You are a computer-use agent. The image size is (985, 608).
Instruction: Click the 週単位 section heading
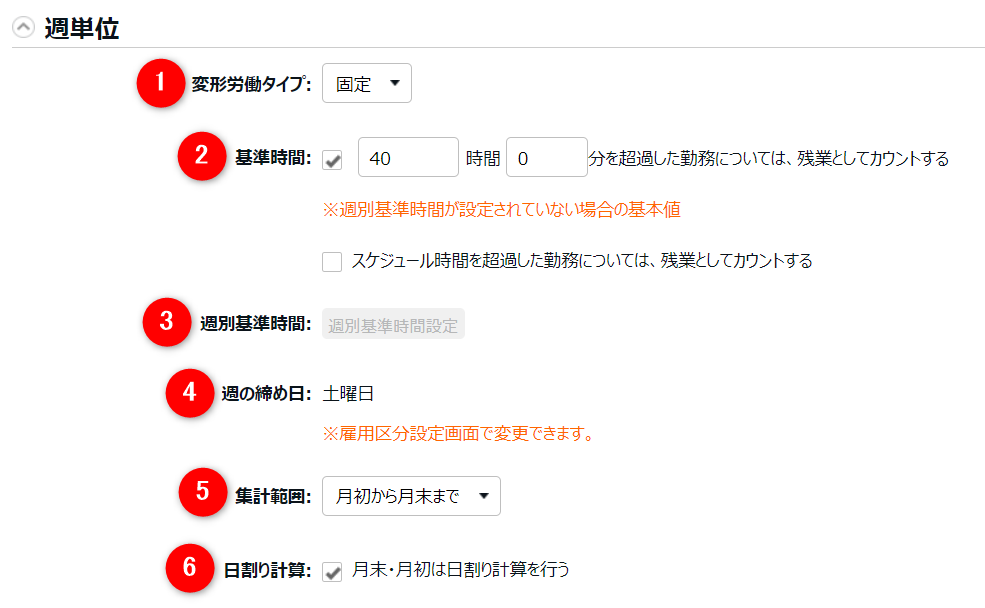coord(81,29)
